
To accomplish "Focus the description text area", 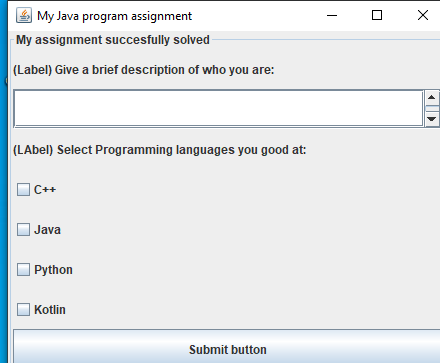I will tap(219, 108).
